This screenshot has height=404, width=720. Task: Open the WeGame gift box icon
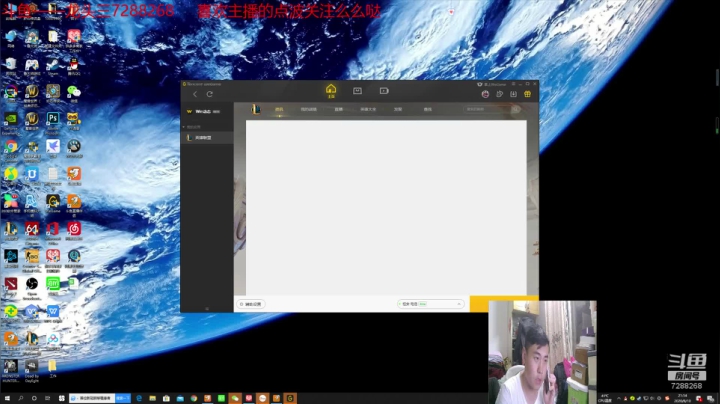(x=527, y=94)
